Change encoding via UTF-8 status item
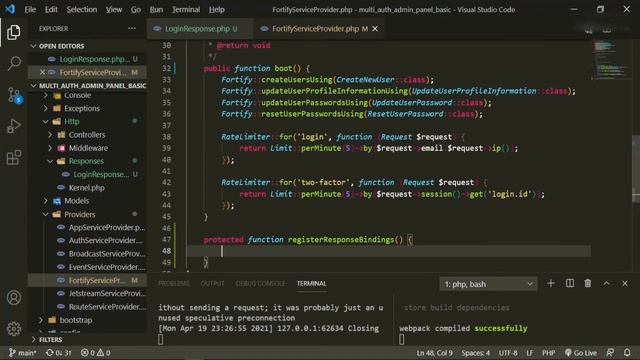The image size is (640, 360). [508, 353]
